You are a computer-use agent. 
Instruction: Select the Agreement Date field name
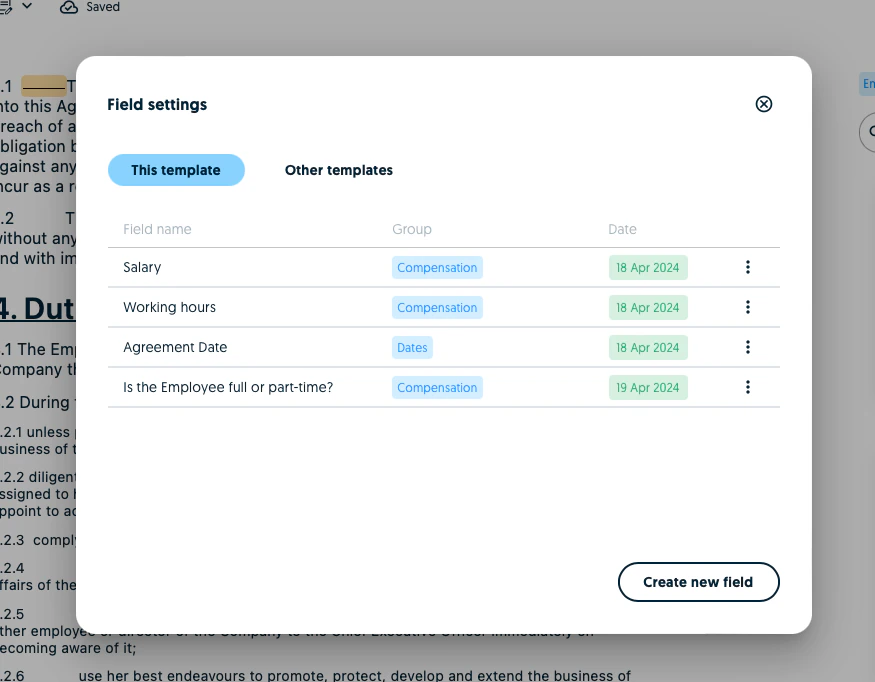click(x=175, y=347)
